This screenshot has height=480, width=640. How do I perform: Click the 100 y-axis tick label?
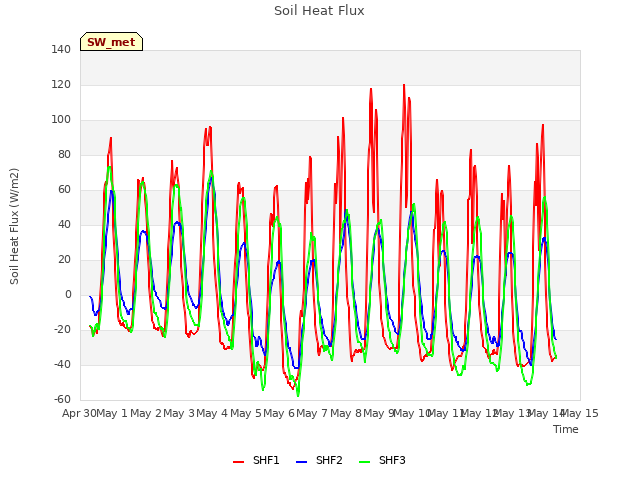pyautogui.click(x=61, y=120)
